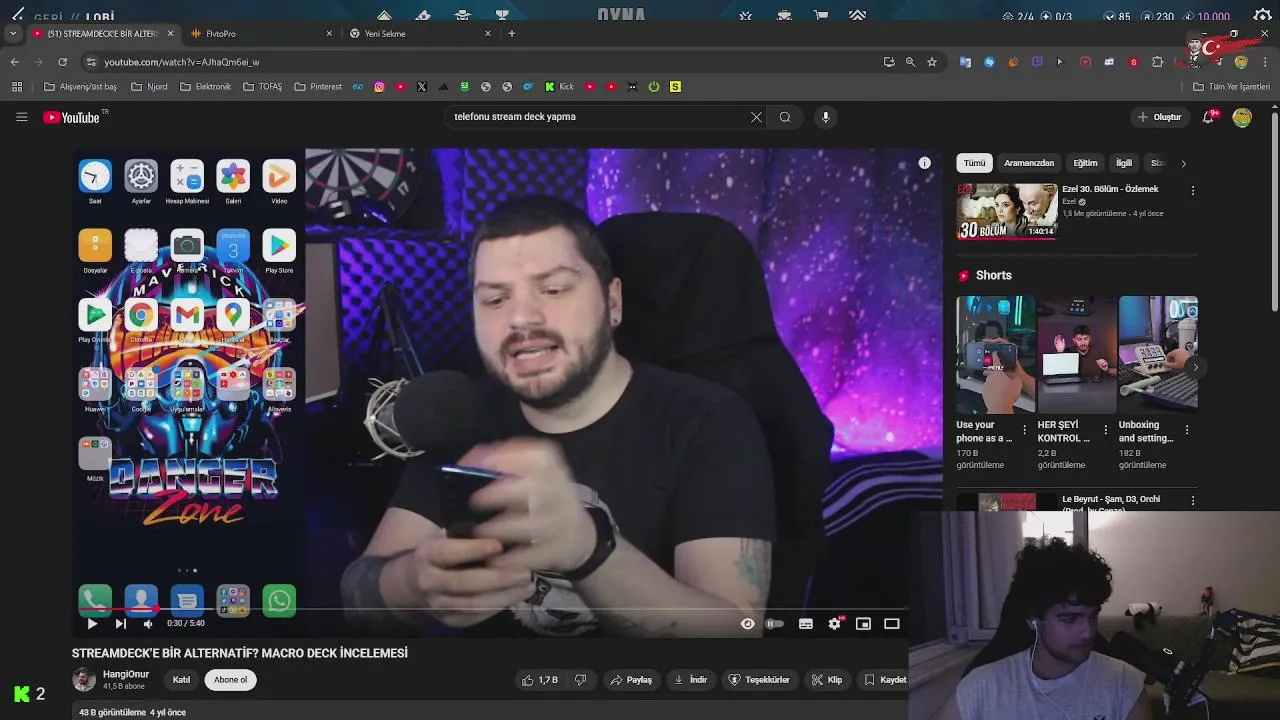This screenshot has height=720, width=1280.
Task: Open player settings gear
Action: pyautogui.click(x=835, y=624)
